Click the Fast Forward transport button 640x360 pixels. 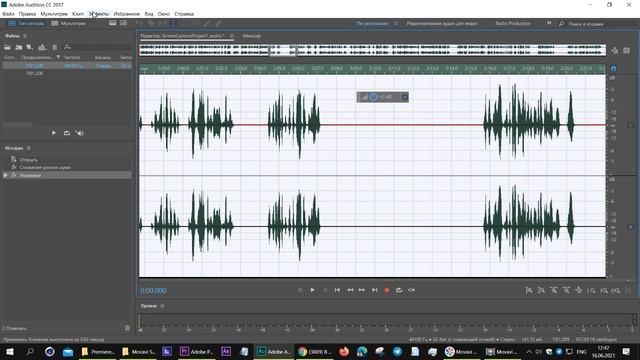362,290
